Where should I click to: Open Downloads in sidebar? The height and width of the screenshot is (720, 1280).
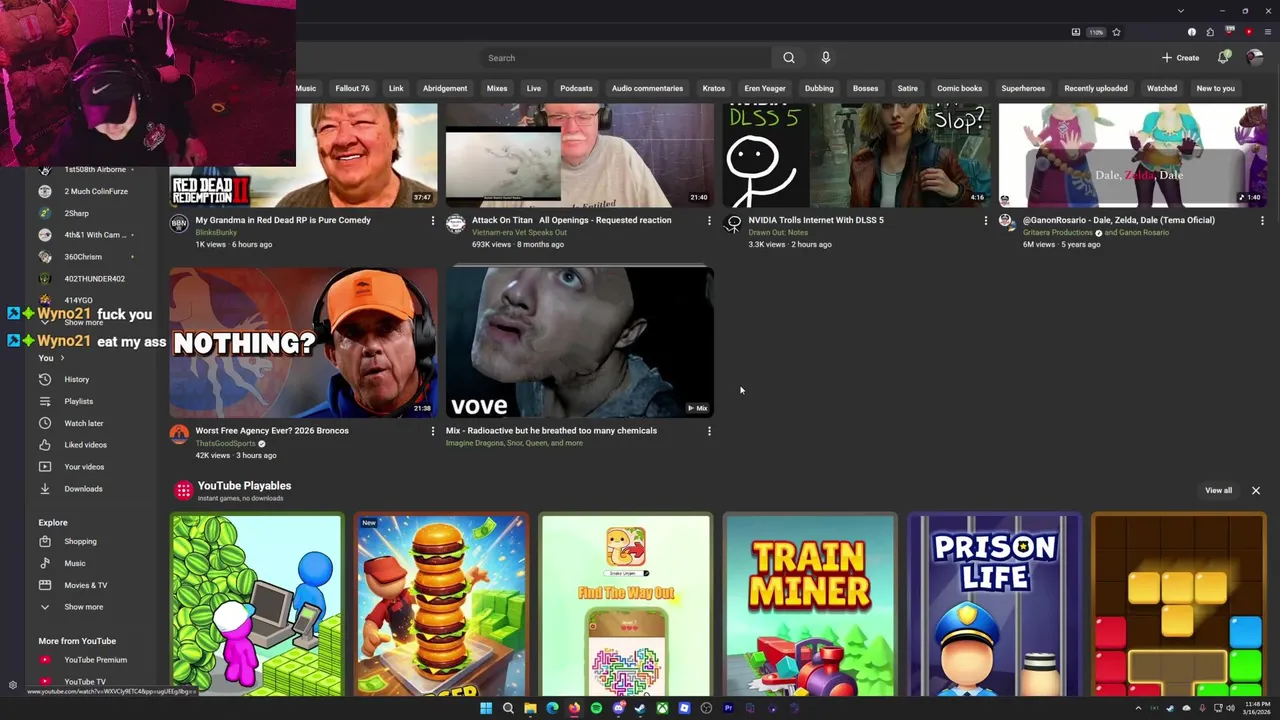coord(83,489)
